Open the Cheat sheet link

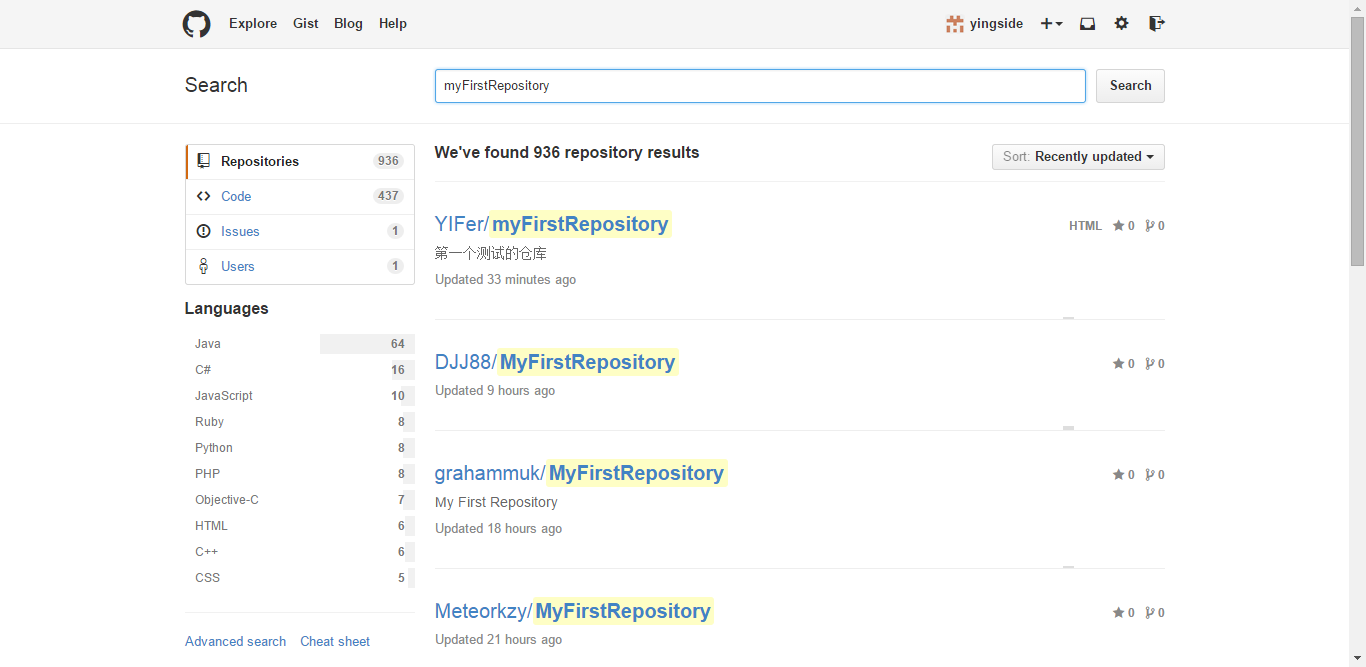pos(335,642)
